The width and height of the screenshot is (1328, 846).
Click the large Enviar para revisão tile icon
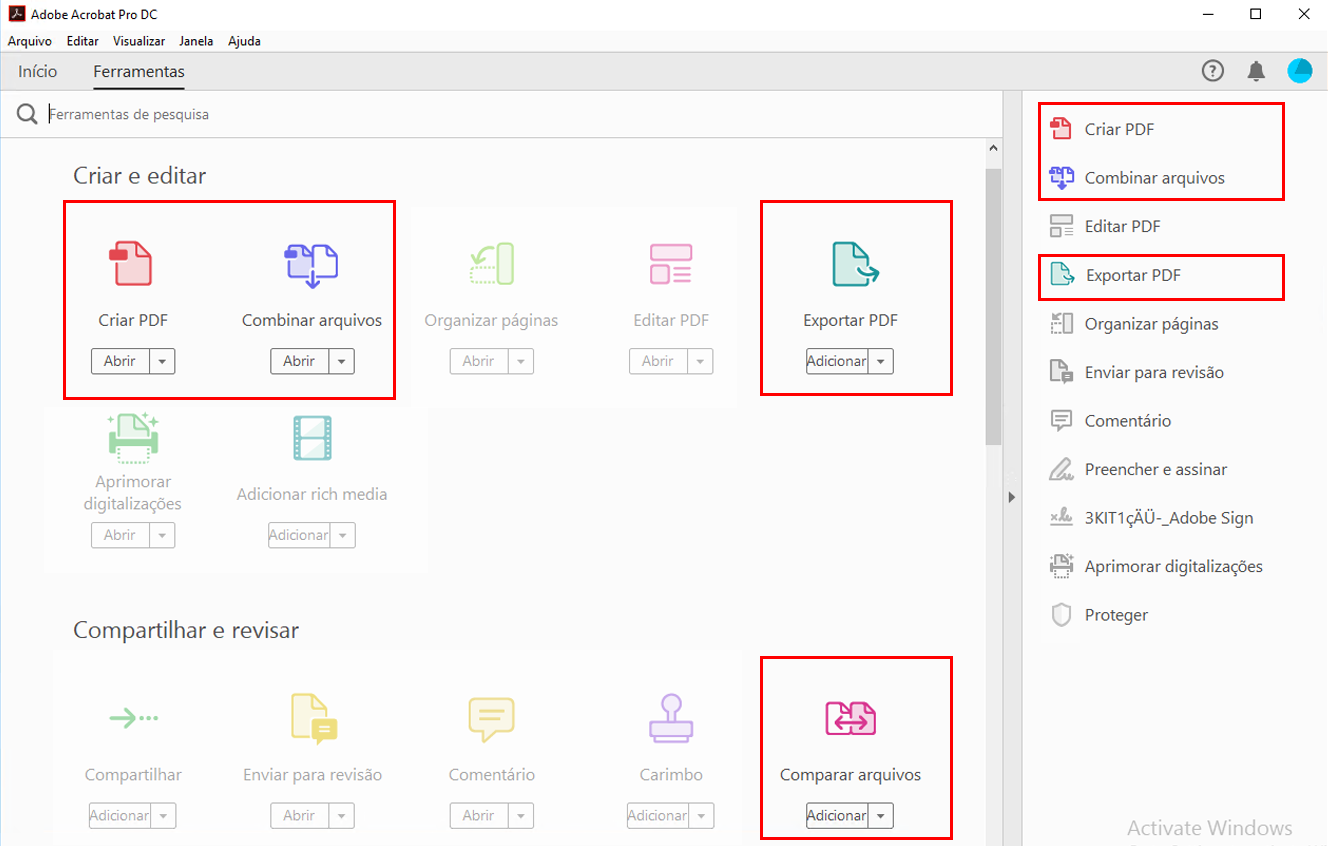[313, 718]
